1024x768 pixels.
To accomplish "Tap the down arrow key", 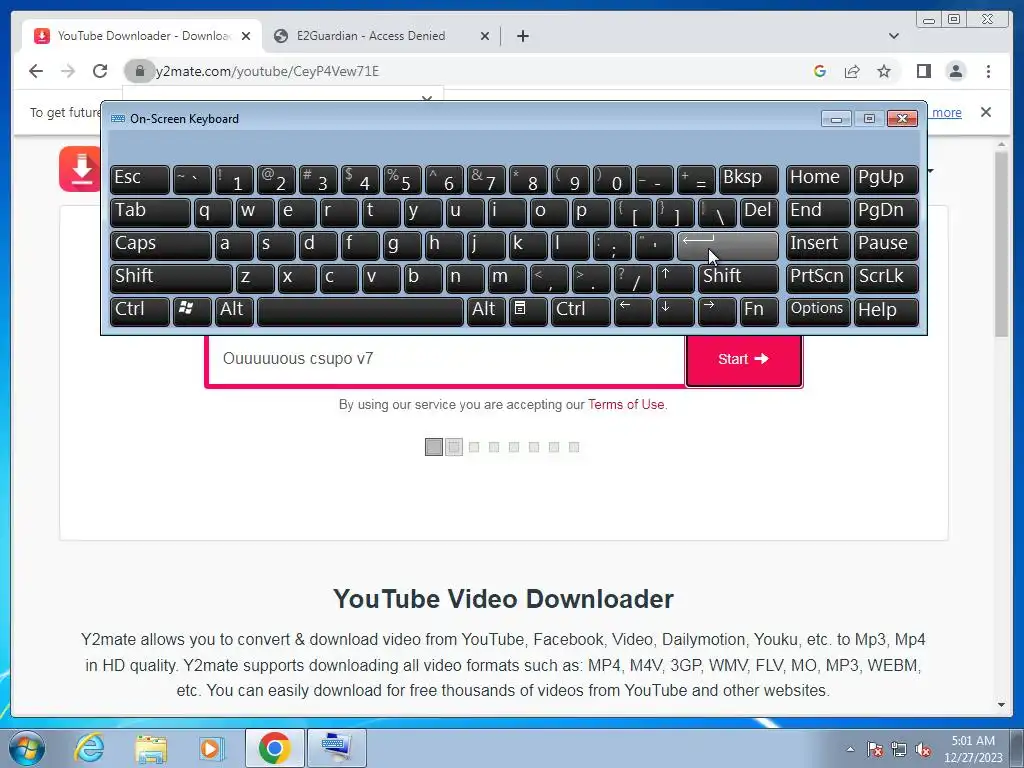I will [x=675, y=311].
